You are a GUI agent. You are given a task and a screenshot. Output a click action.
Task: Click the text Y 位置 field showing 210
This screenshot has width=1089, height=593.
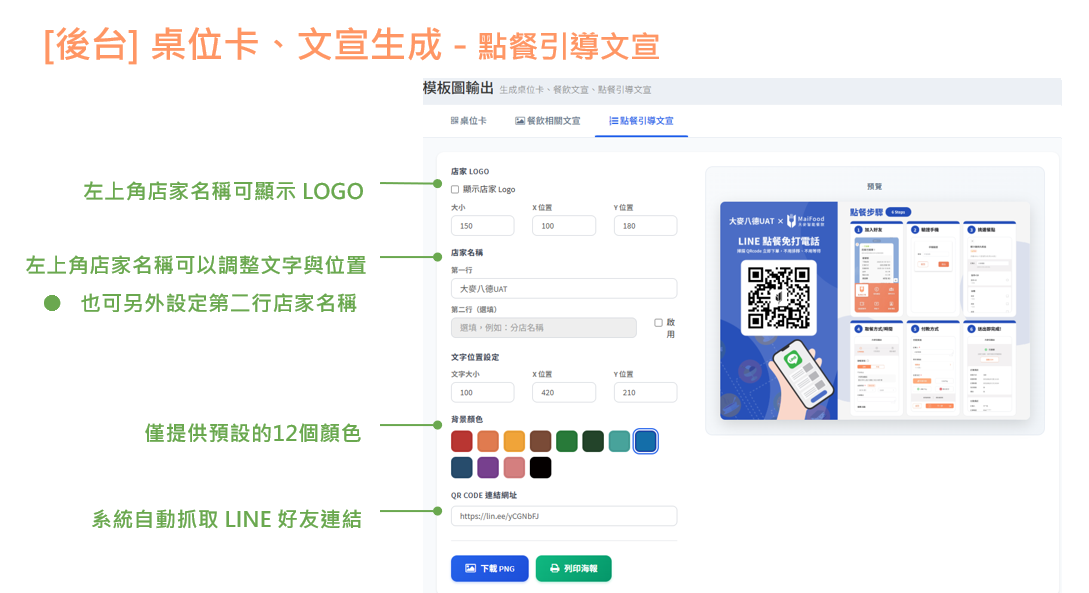tap(645, 393)
